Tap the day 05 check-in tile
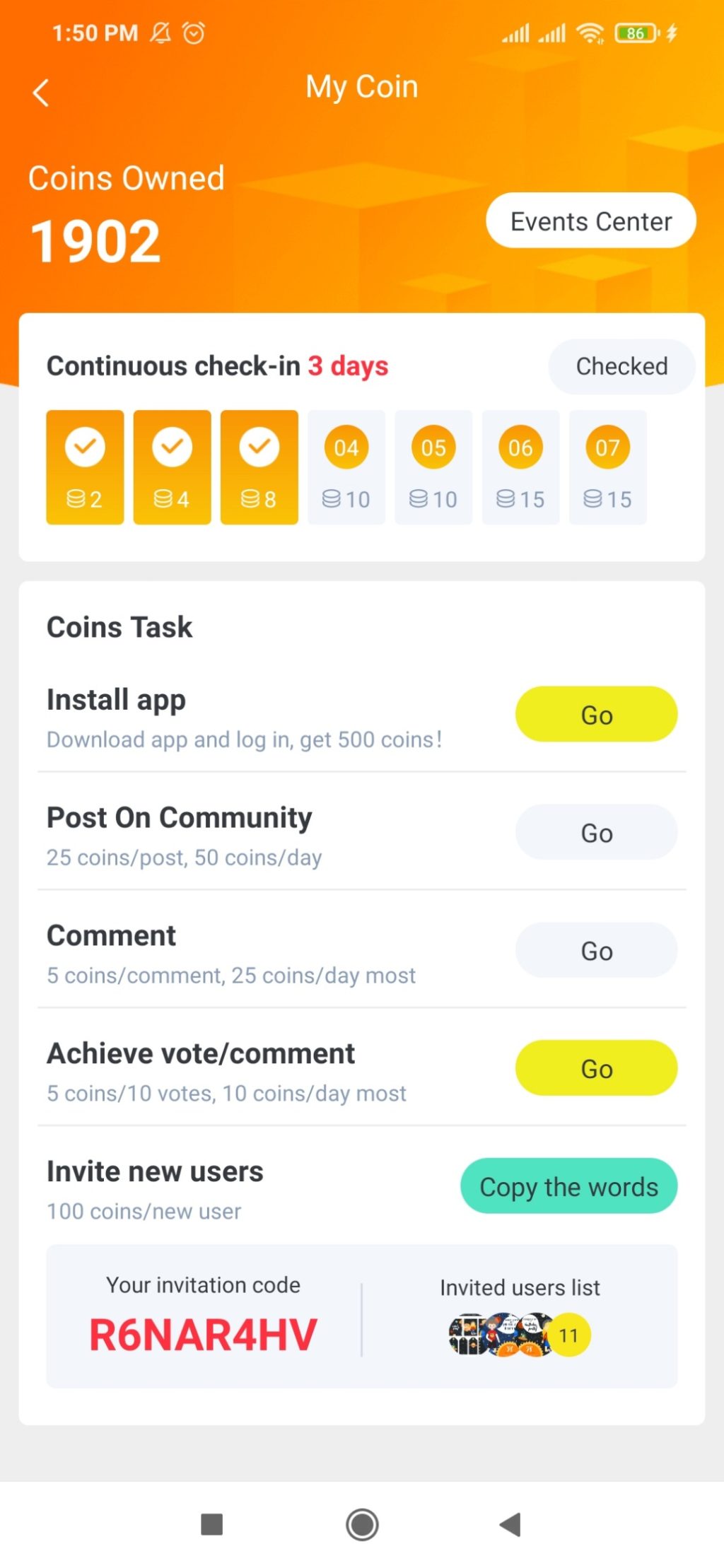This screenshot has height=1568, width=724. point(433,467)
